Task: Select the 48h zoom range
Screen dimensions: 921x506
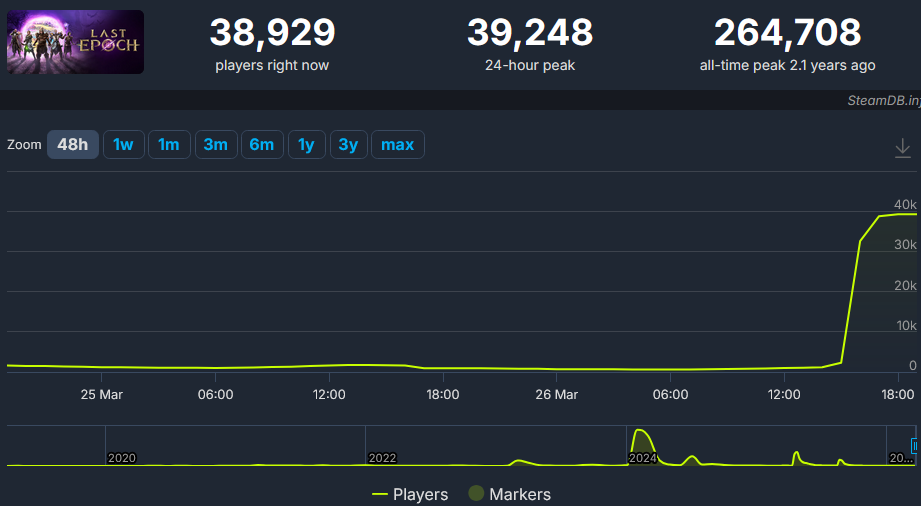Action: coord(73,145)
